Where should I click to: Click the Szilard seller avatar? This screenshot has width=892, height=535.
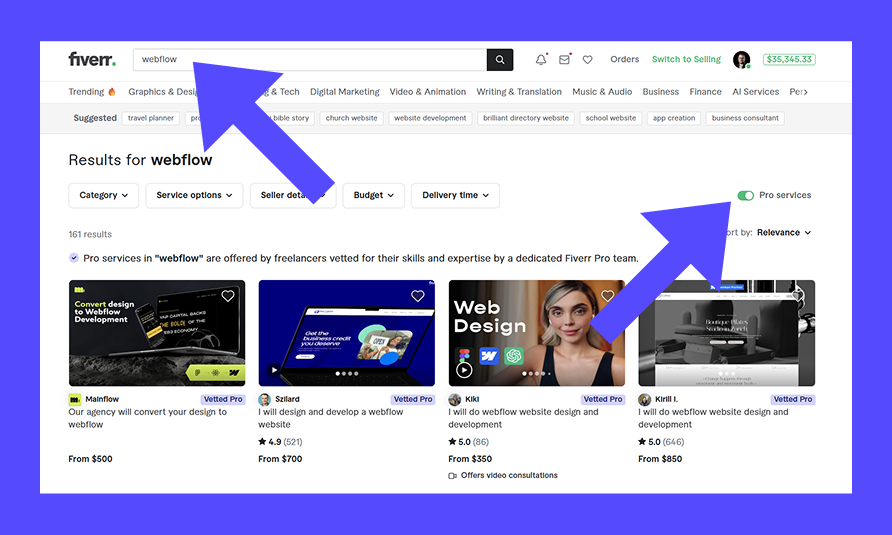click(x=265, y=399)
